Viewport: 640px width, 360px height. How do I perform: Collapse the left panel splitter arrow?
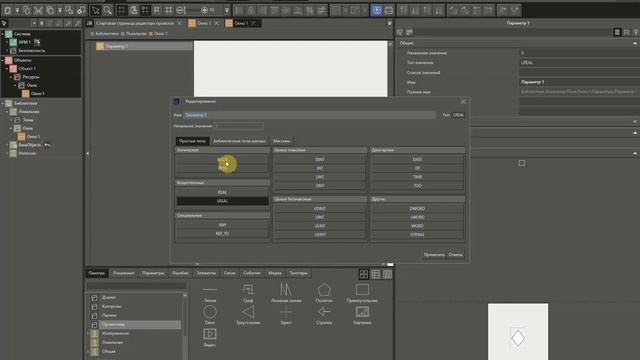coord(87,153)
